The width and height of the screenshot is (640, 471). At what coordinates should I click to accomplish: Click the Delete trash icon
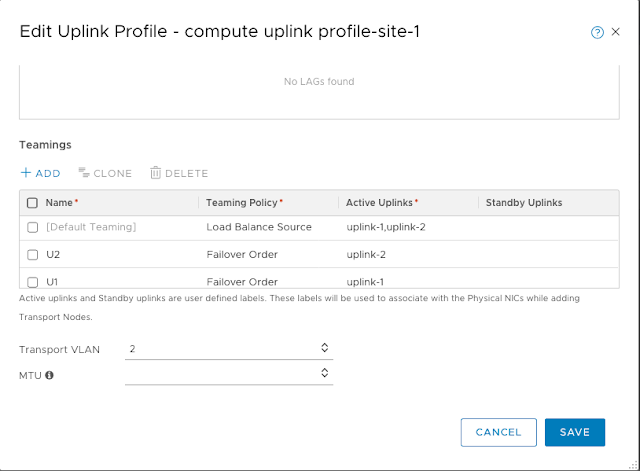[155, 173]
